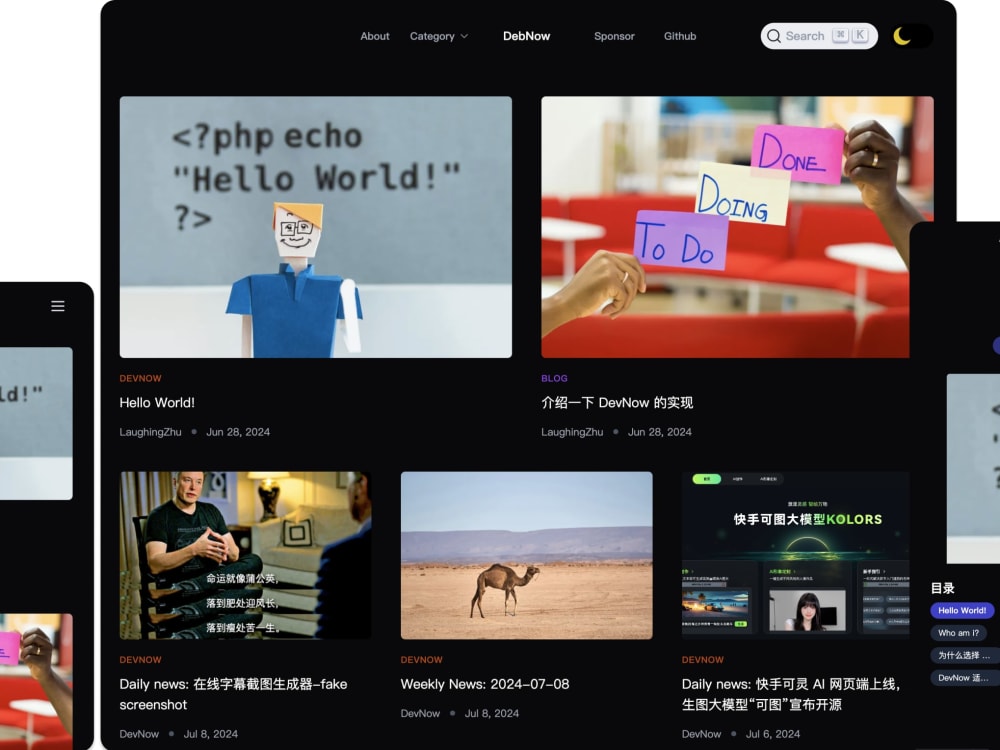
Task: Click the 目录 heading
Action: tap(943, 588)
